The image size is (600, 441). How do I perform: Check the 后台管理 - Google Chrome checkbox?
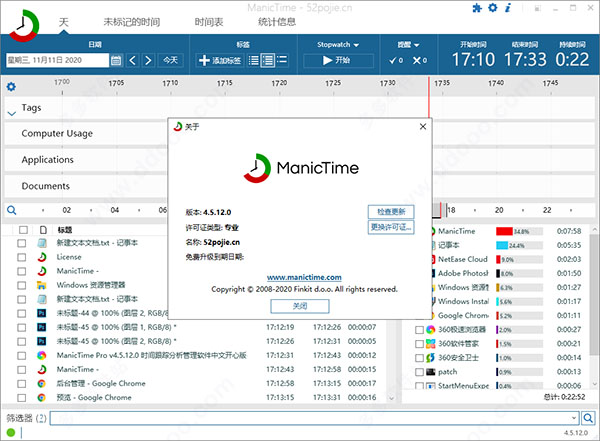click(x=22, y=384)
